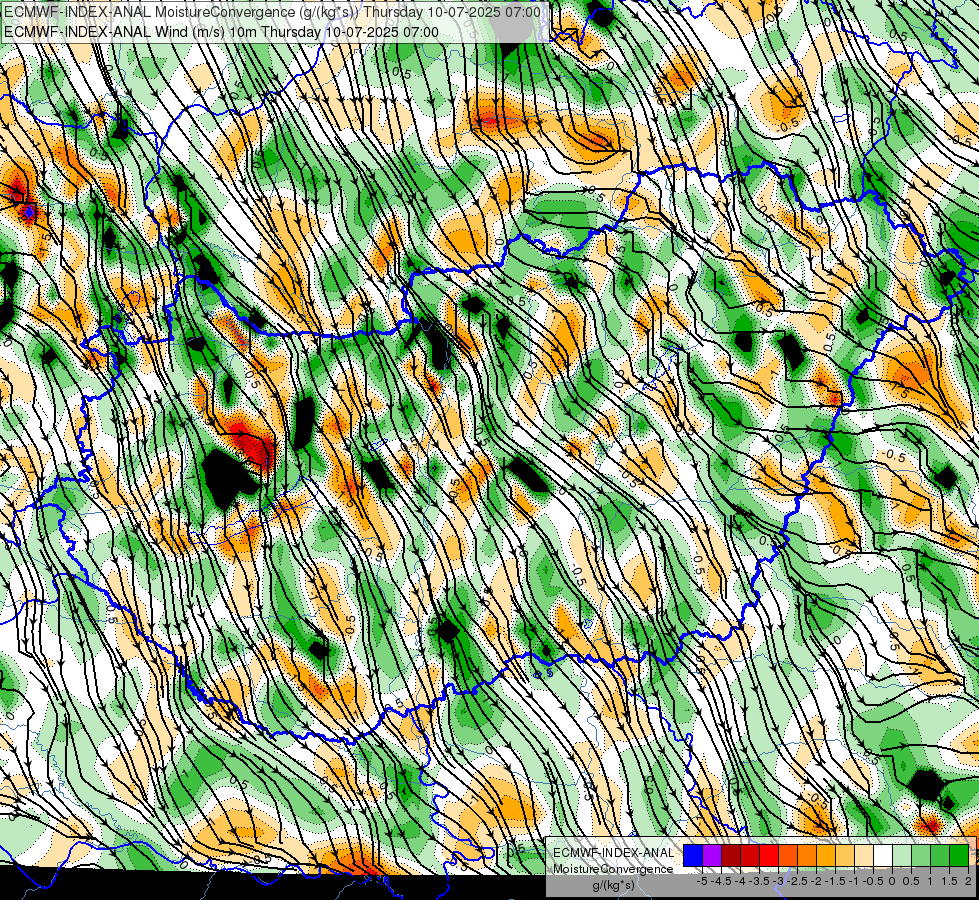Click the '-5' tick label in legend
The image size is (979, 900).
pos(702,881)
